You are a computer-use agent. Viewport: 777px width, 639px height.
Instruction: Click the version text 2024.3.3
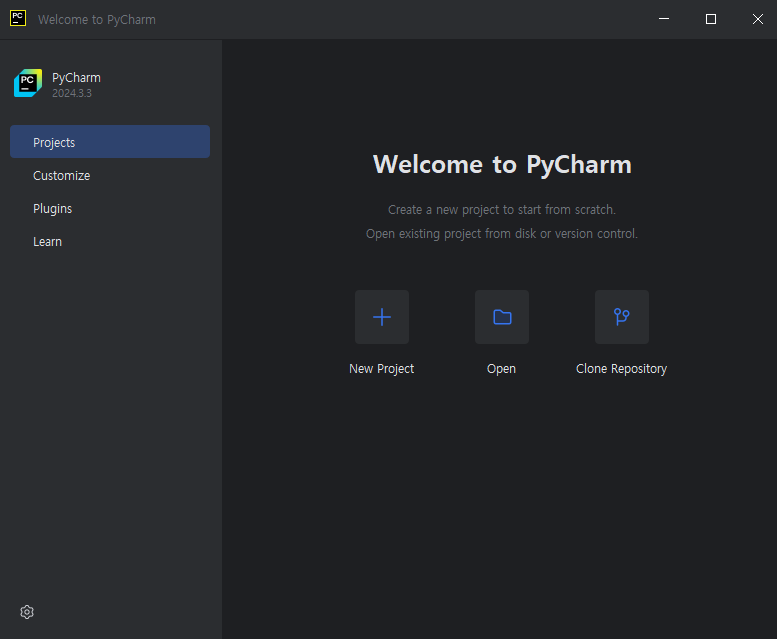pos(72,93)
